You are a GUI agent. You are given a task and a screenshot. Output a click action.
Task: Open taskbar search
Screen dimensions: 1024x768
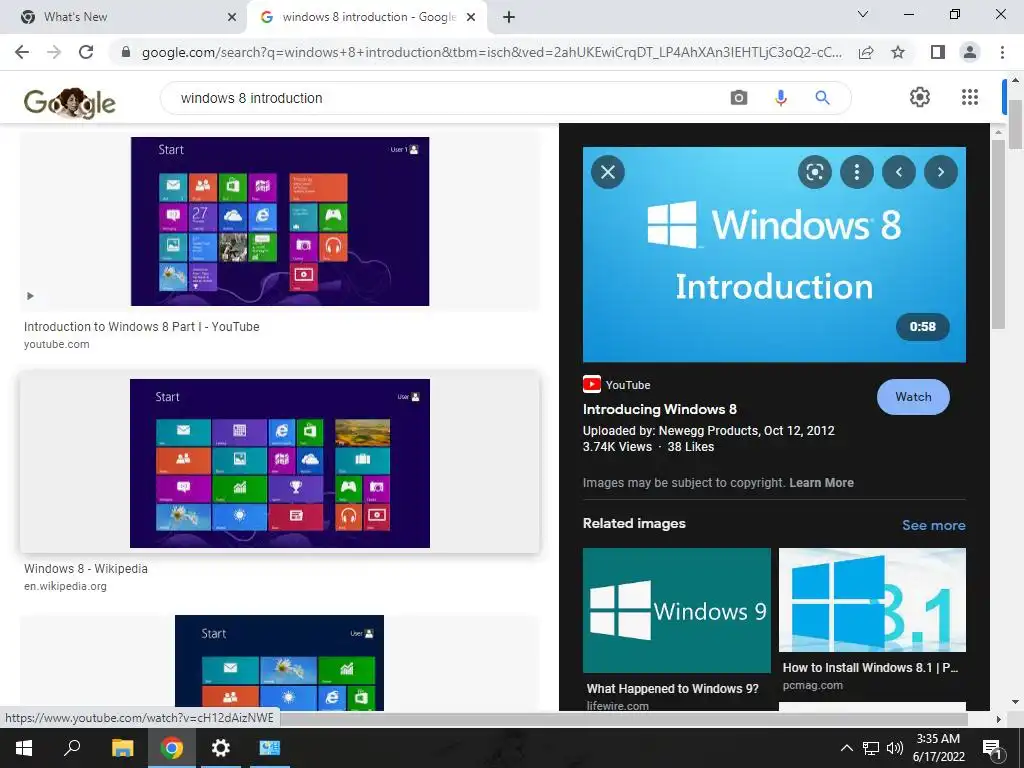tap(72, 748)
